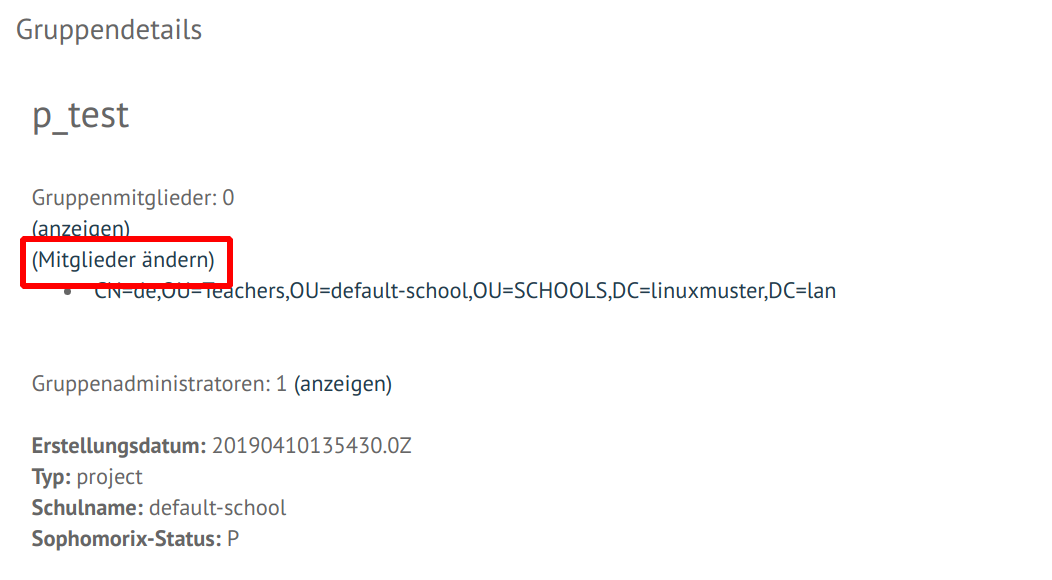Click the bullet beside the CN entry

(x=68, y=290)
